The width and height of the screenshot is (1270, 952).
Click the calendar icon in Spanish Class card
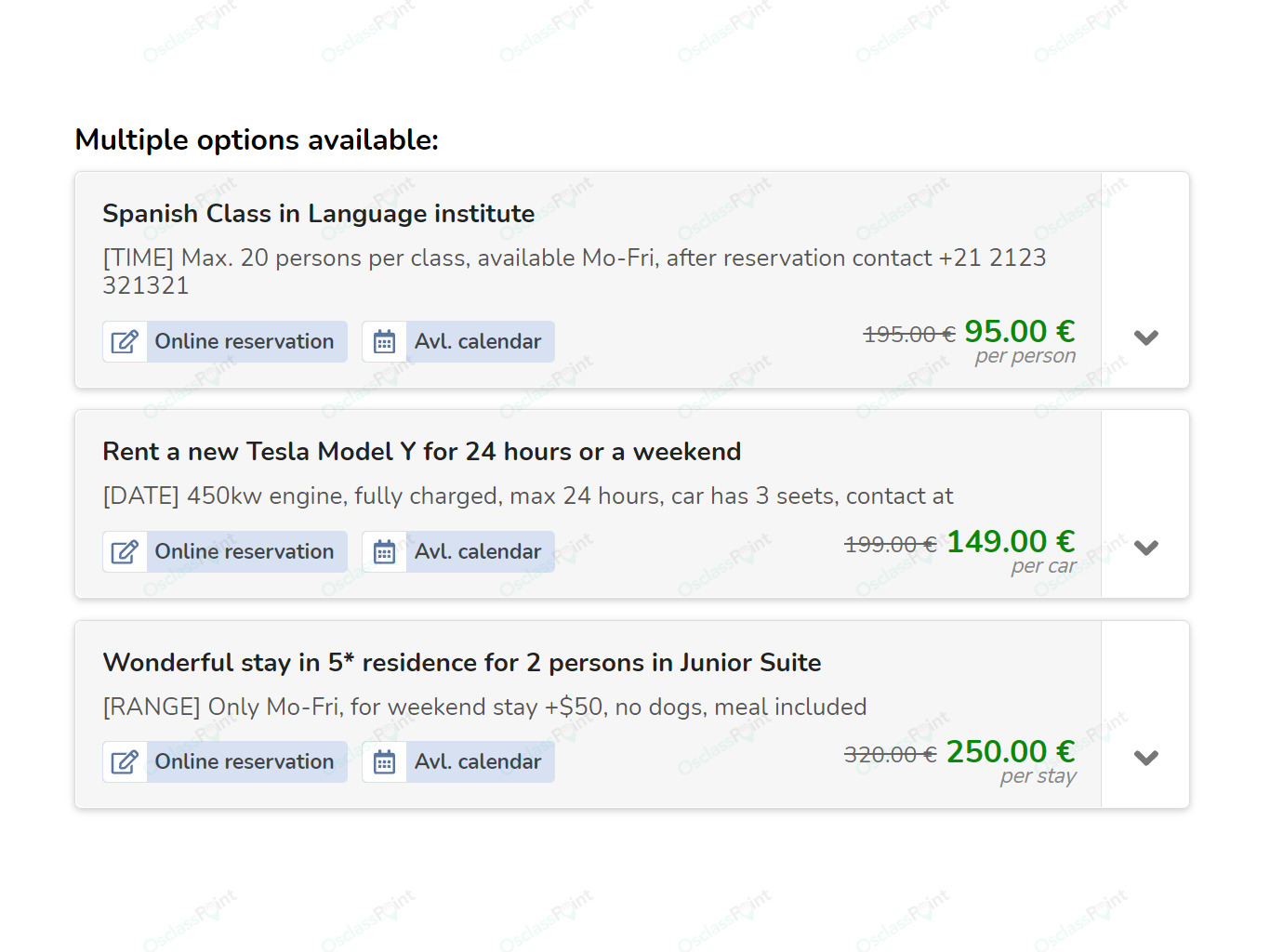[x=384, y=342]
